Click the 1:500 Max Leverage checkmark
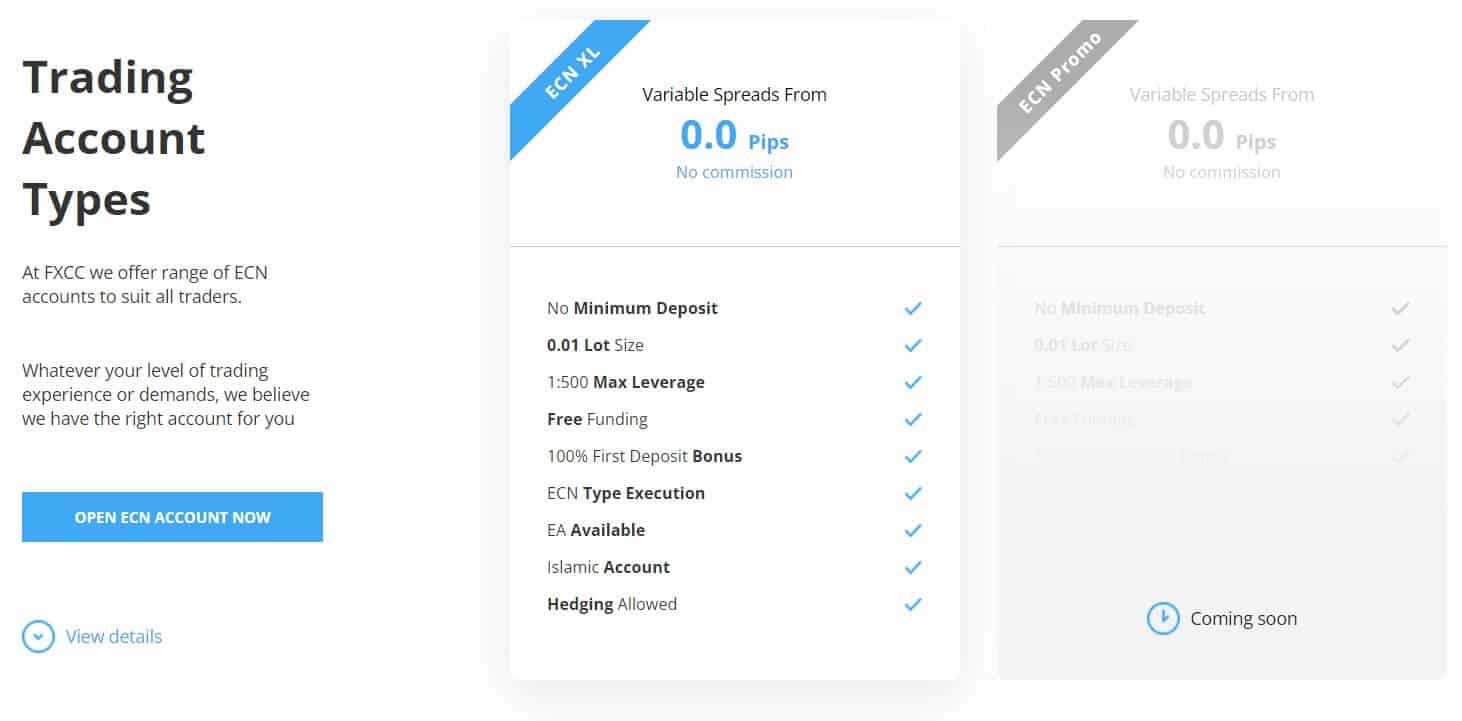This screenshot has width=1462, height=721. point(912,382)
